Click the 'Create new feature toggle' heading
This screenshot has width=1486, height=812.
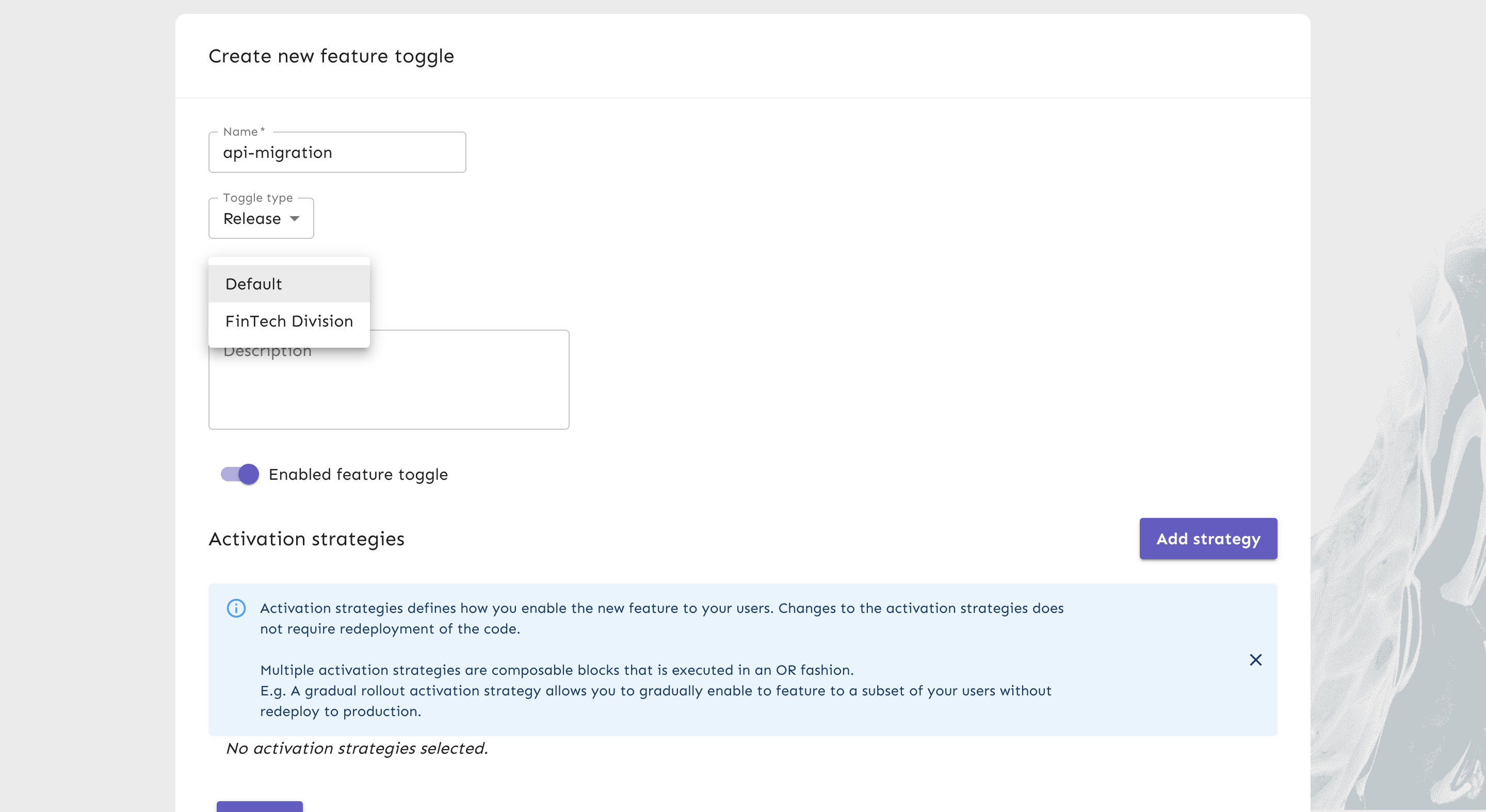pos(331,56)
